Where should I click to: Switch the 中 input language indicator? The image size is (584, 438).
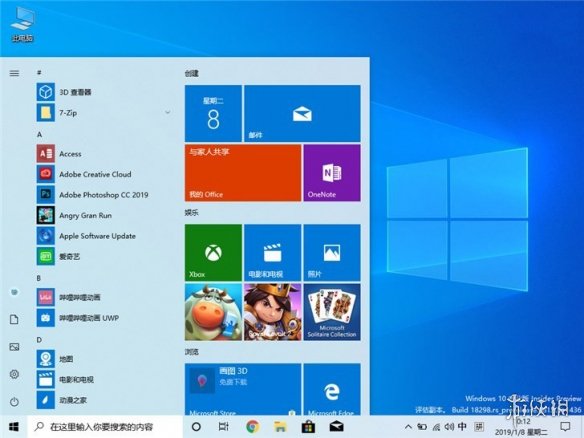[462, 426]
